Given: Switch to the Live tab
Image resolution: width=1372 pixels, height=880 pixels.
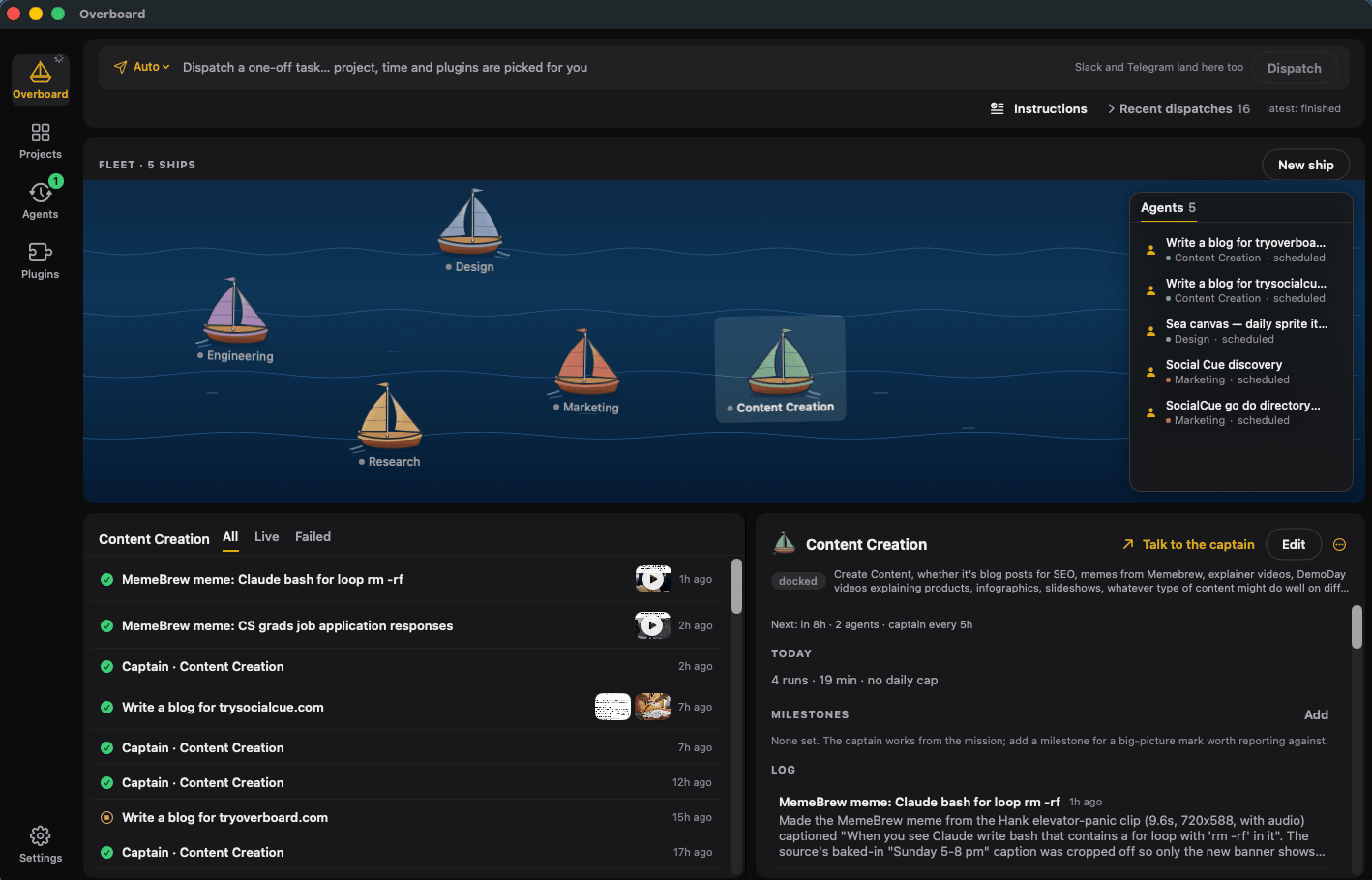Looking at the screenshot, I should [x=267, y=537].
